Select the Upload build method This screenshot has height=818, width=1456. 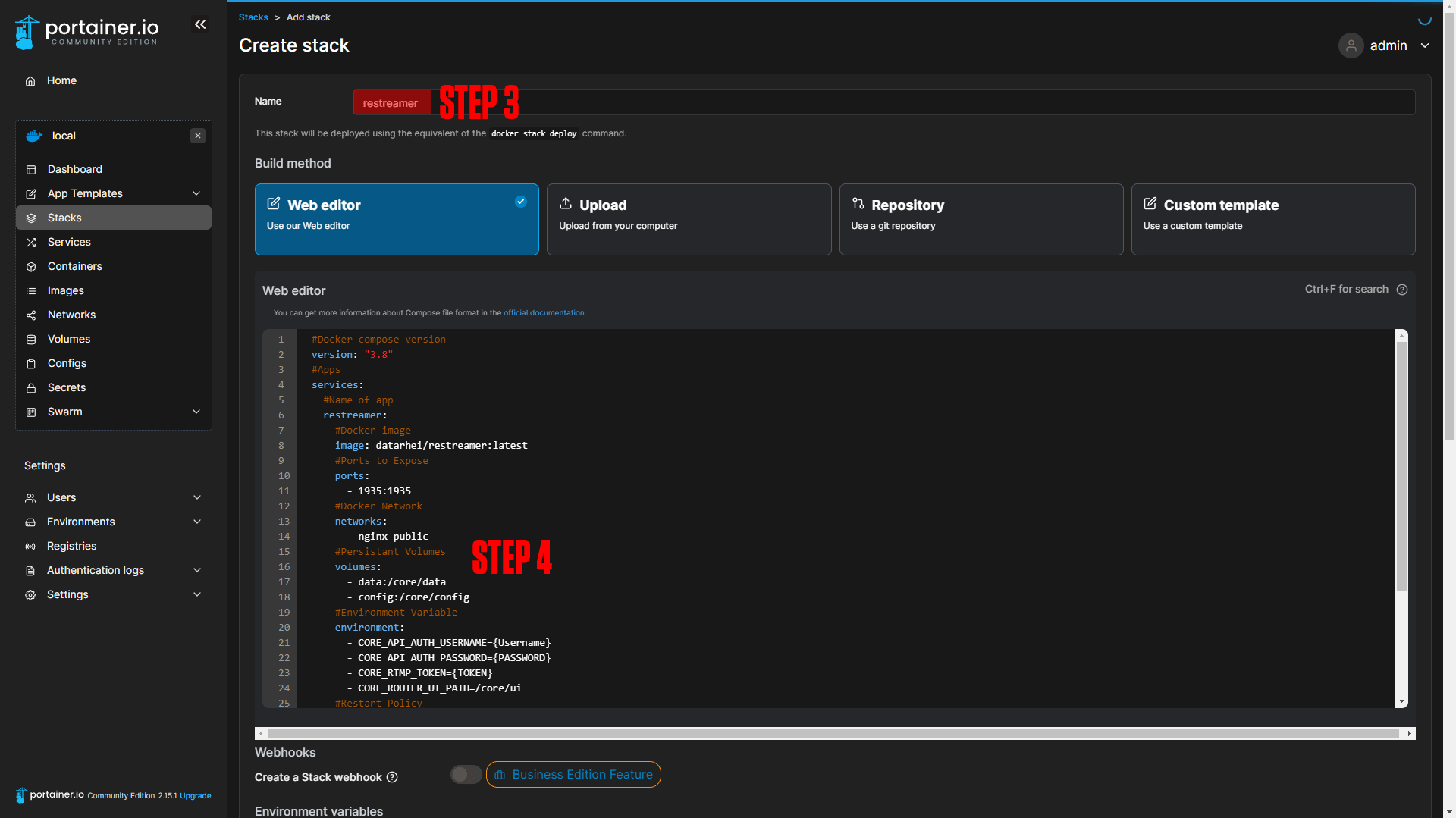pyautogui.click(x=689, y=219)
